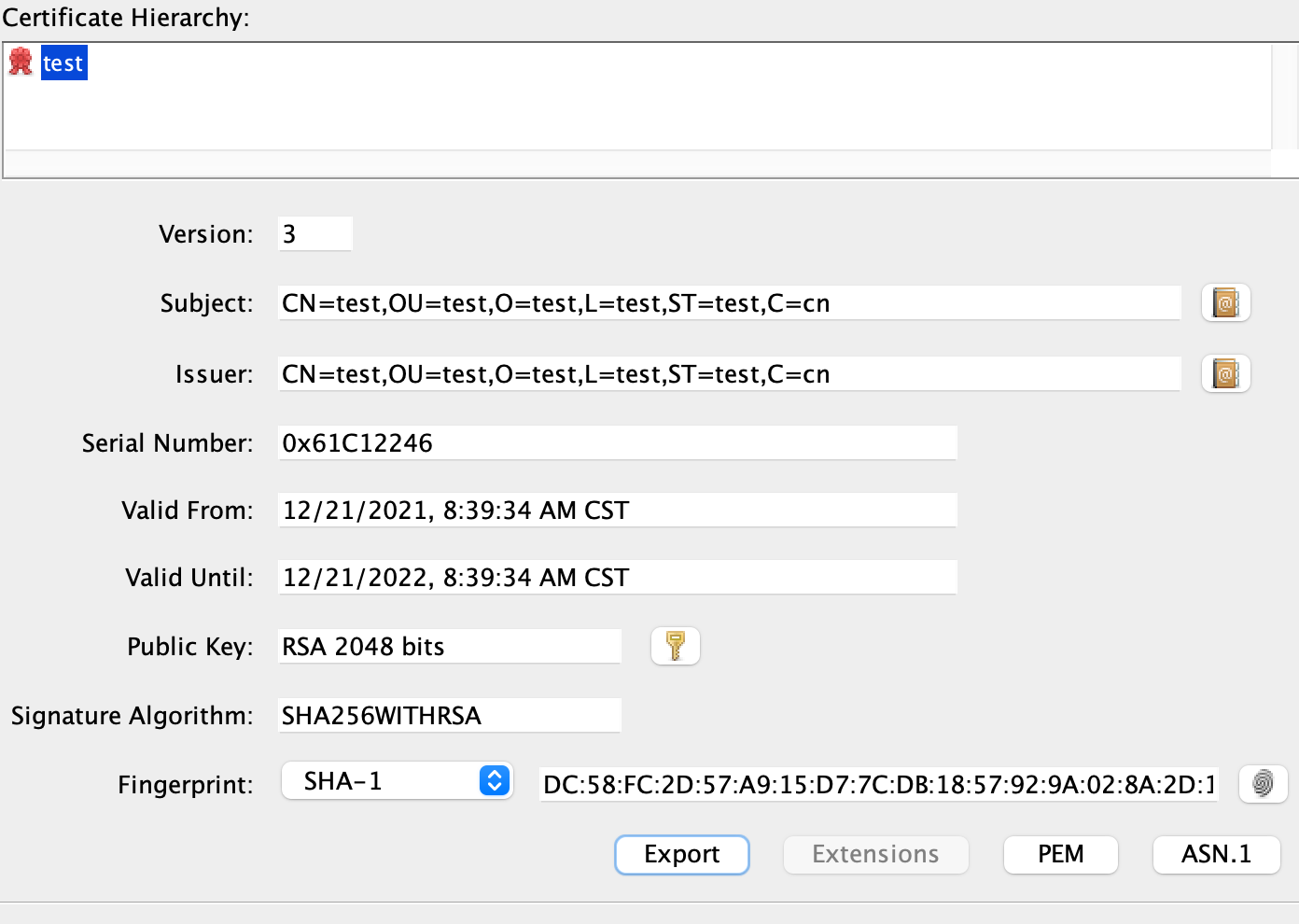Open the fingerprint algorithm dropdown
This screenshot has width=1299, height=924.
point(494,780)
